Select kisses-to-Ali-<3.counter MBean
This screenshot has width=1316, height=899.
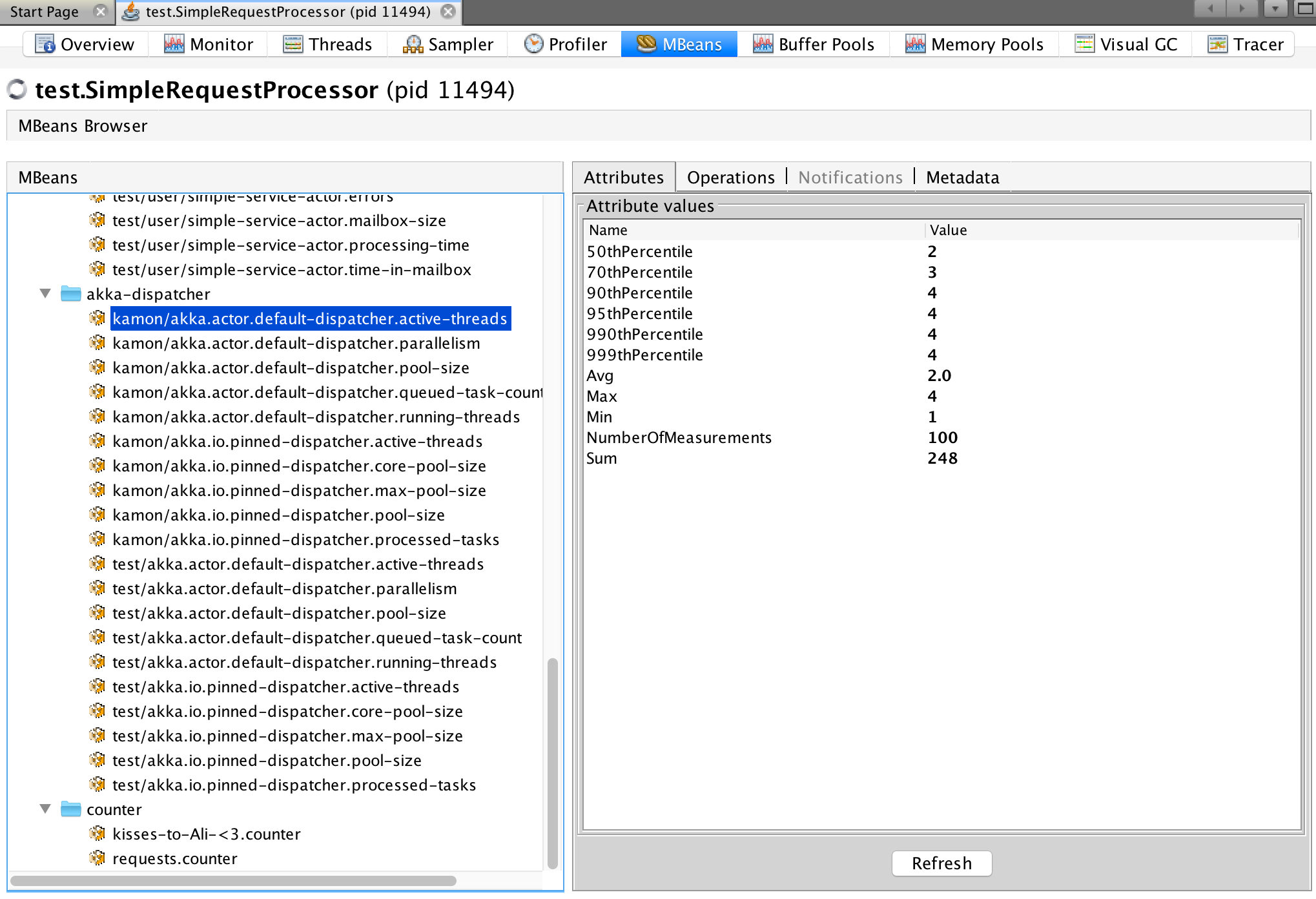pyautogui.click(x=206, y=834)
